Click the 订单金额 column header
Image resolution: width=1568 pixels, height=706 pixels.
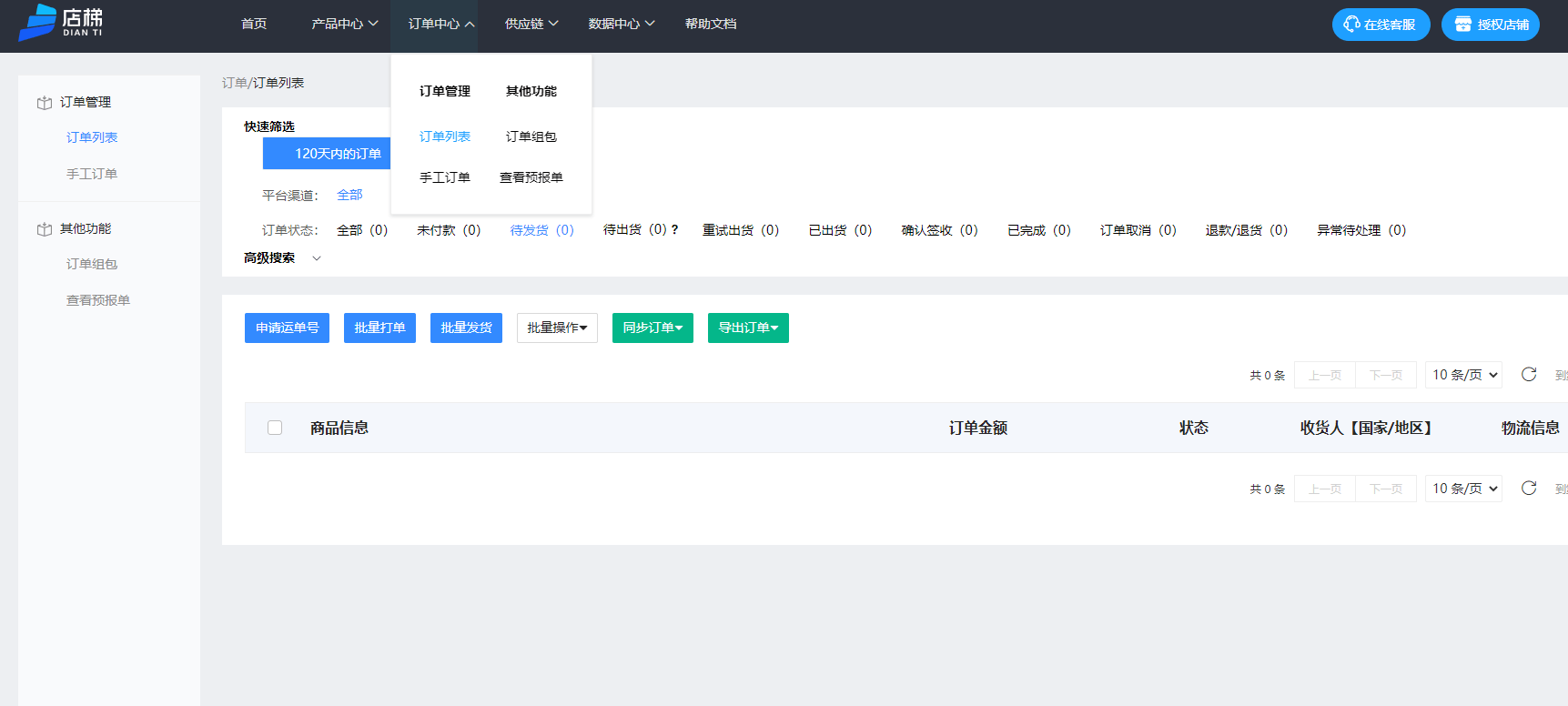pos(978,428)
